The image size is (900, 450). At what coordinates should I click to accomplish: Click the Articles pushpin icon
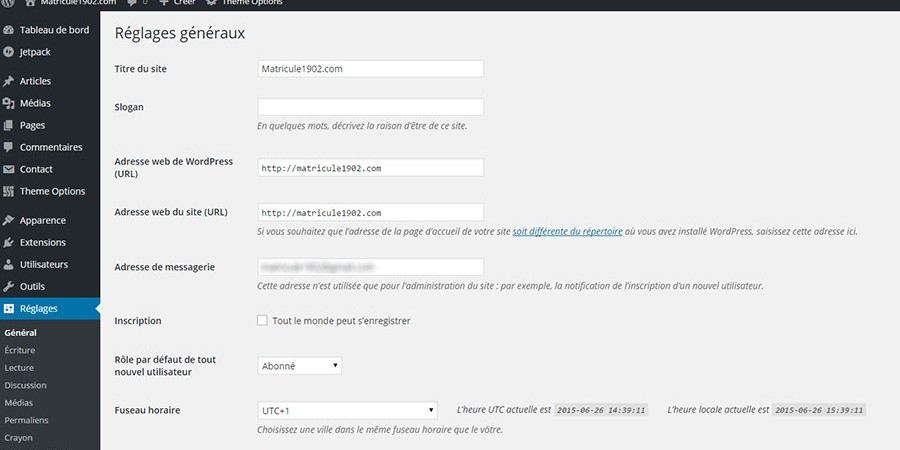coord(8,81)
